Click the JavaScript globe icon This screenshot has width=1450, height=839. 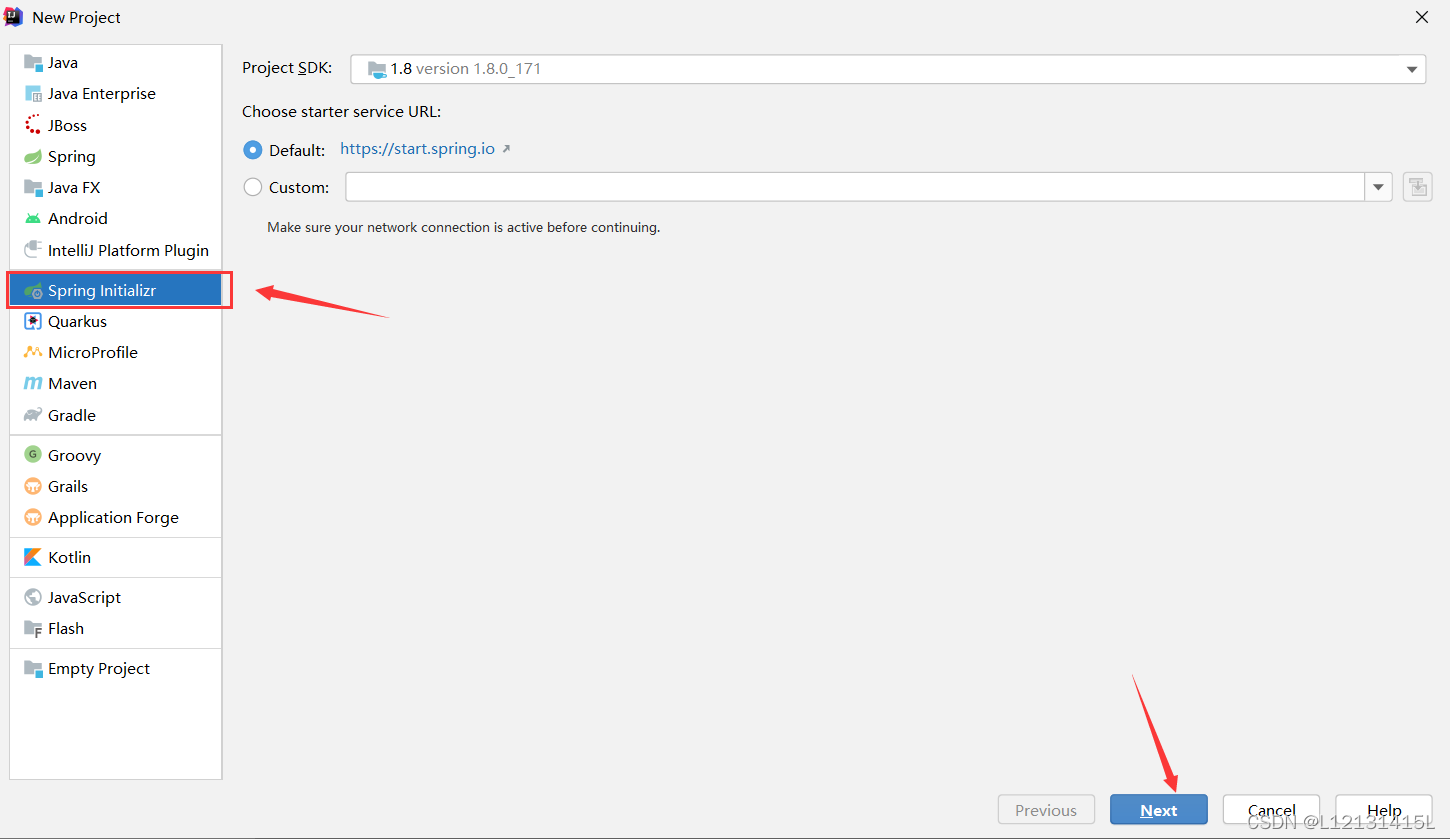pos(33,597)
